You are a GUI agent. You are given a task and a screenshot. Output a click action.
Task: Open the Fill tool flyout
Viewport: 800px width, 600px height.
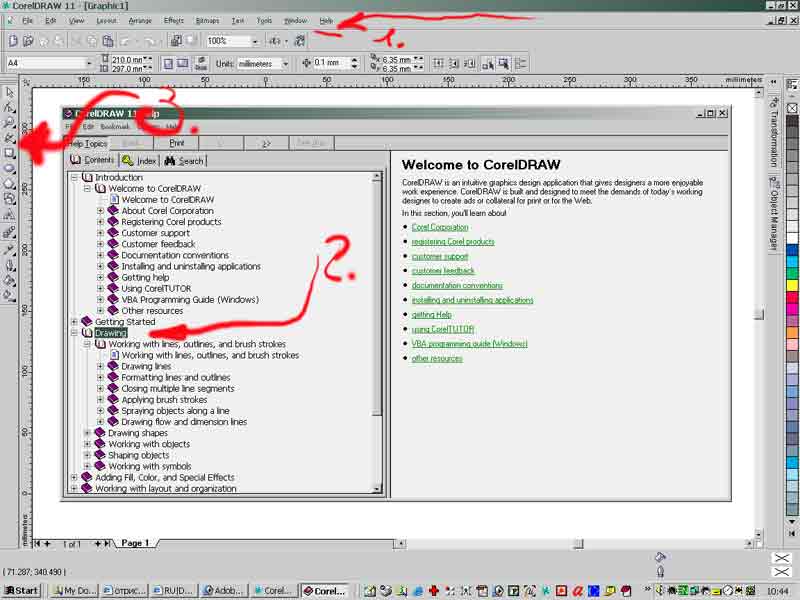9,281
